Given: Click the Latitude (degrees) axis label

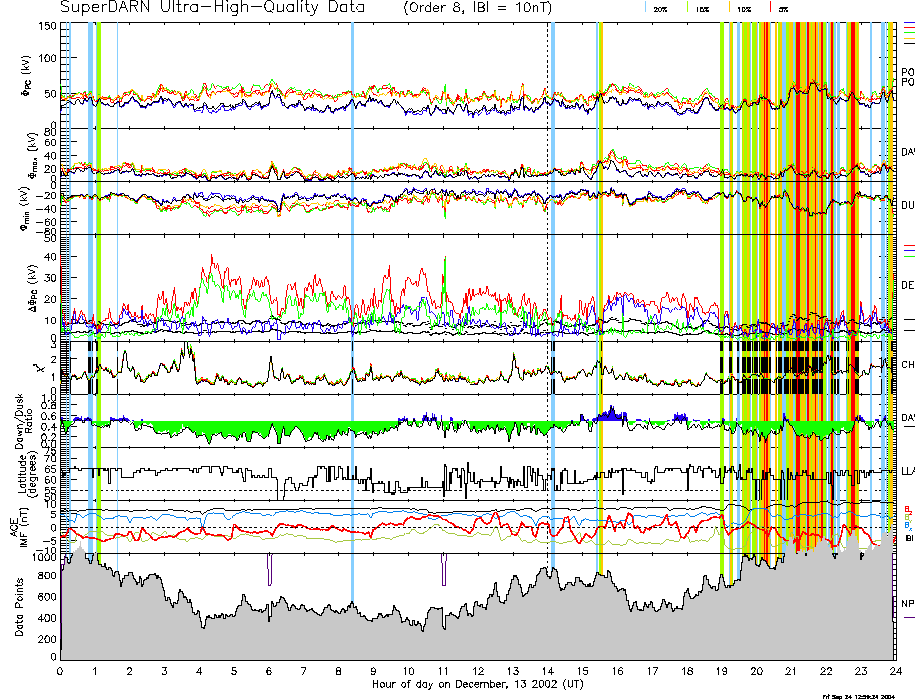Looking at the screenshot, I should (20, 477).
